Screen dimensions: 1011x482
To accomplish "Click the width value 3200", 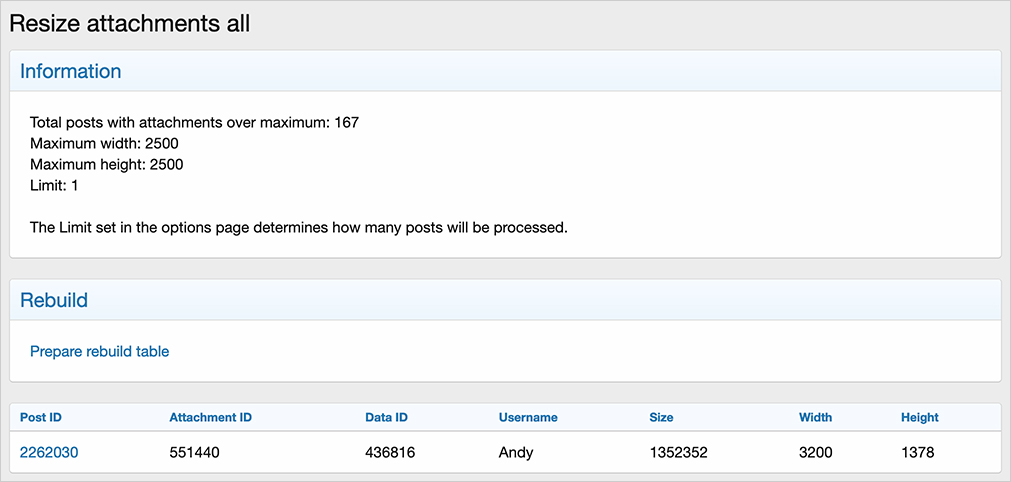I will click(x=816, y=452).
